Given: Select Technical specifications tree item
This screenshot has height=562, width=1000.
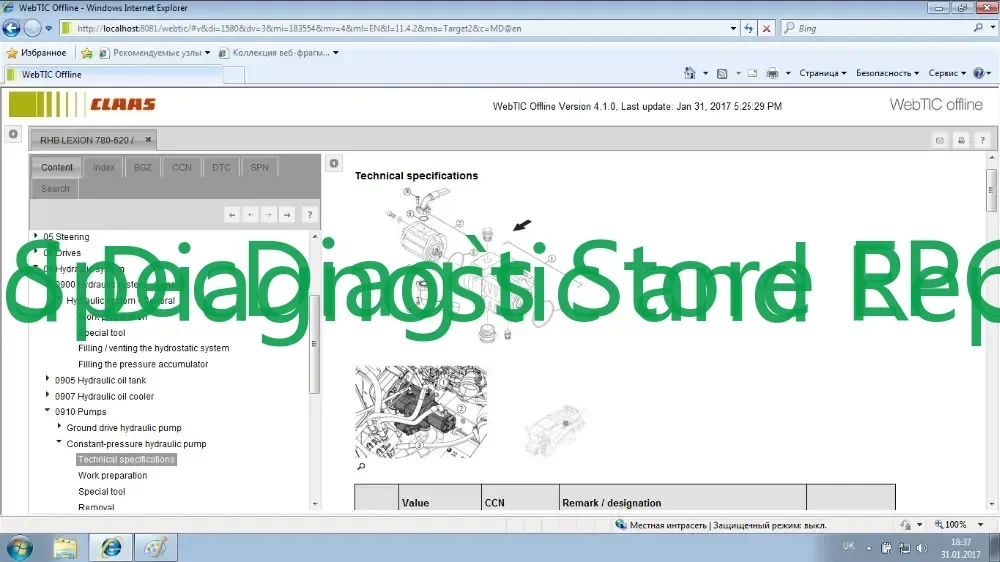Looking at the screenshot, I should coord(126,459).
